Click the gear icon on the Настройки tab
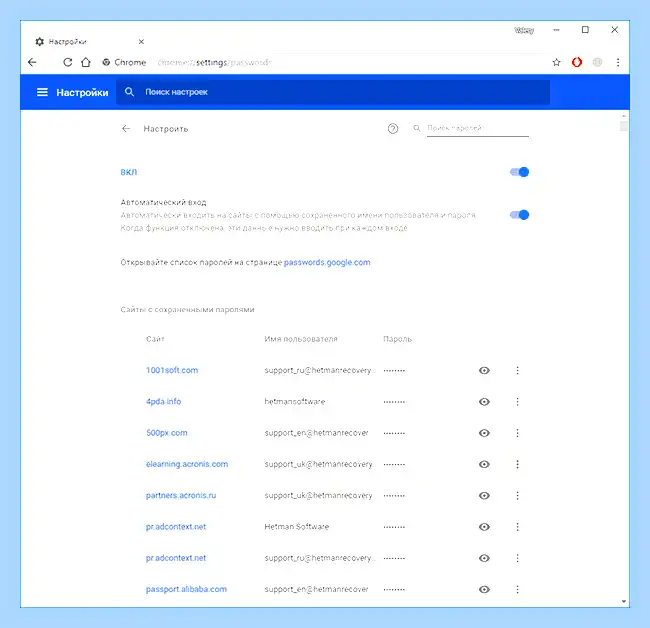 (x=40, y=41)
